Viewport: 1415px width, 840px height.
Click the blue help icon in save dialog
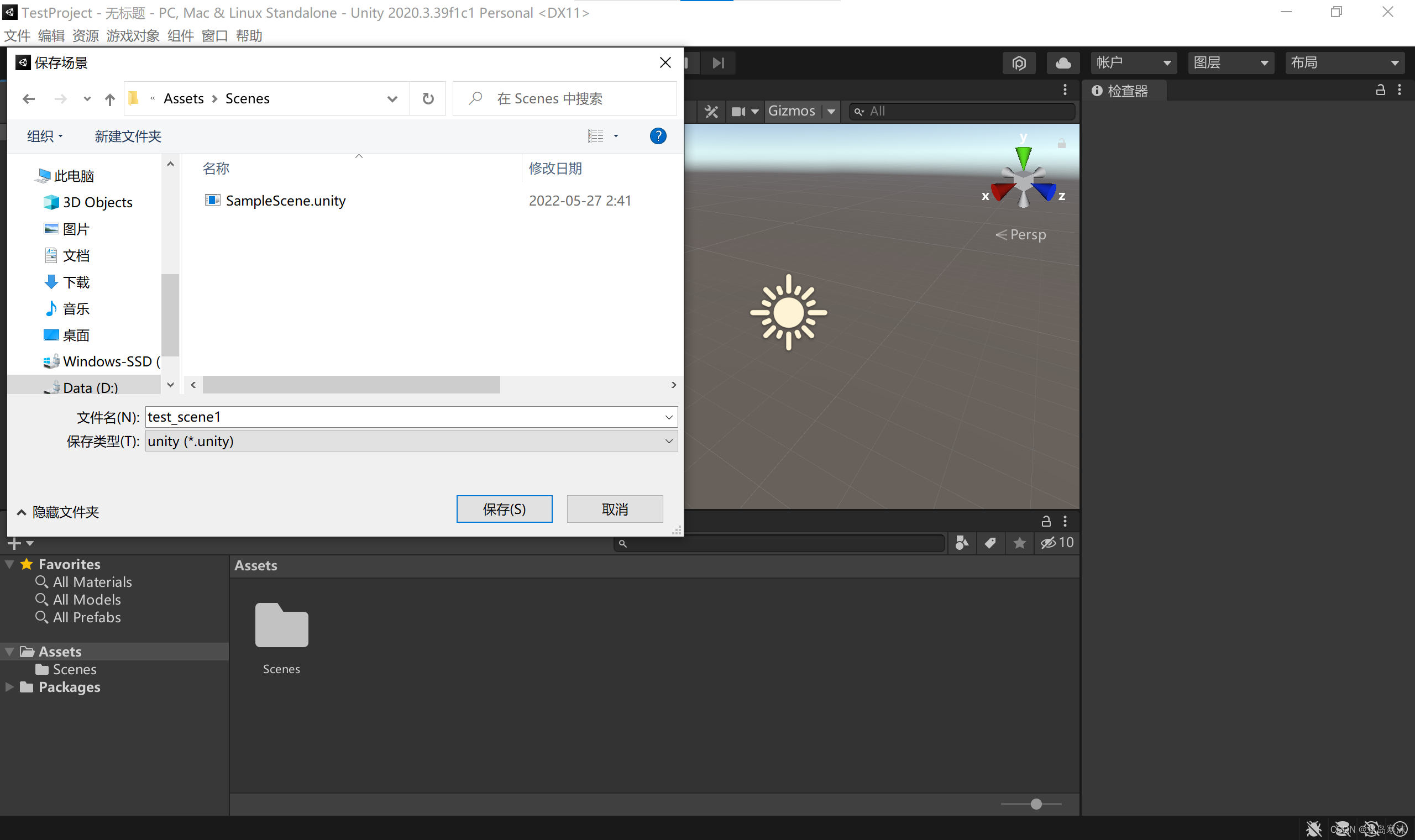658,136
